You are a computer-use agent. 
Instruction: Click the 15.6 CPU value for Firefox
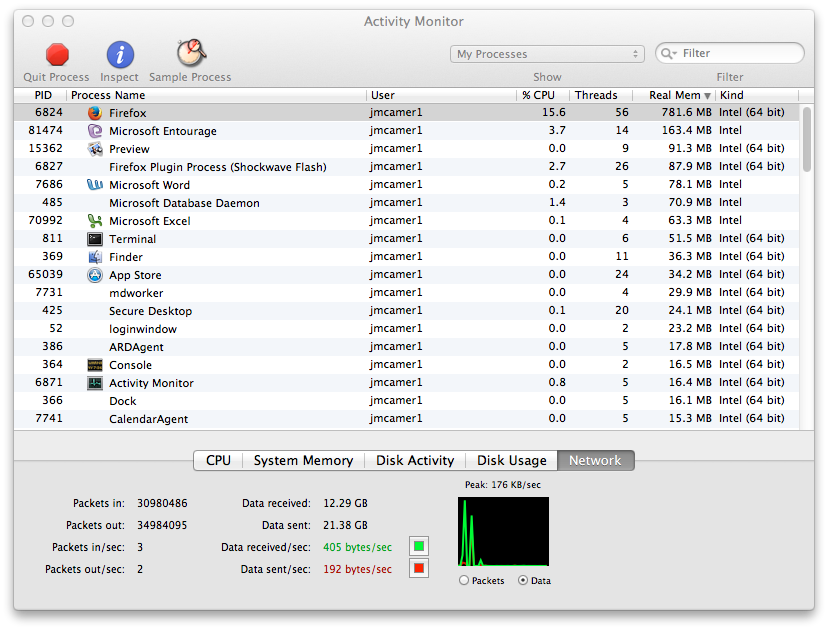553,112
